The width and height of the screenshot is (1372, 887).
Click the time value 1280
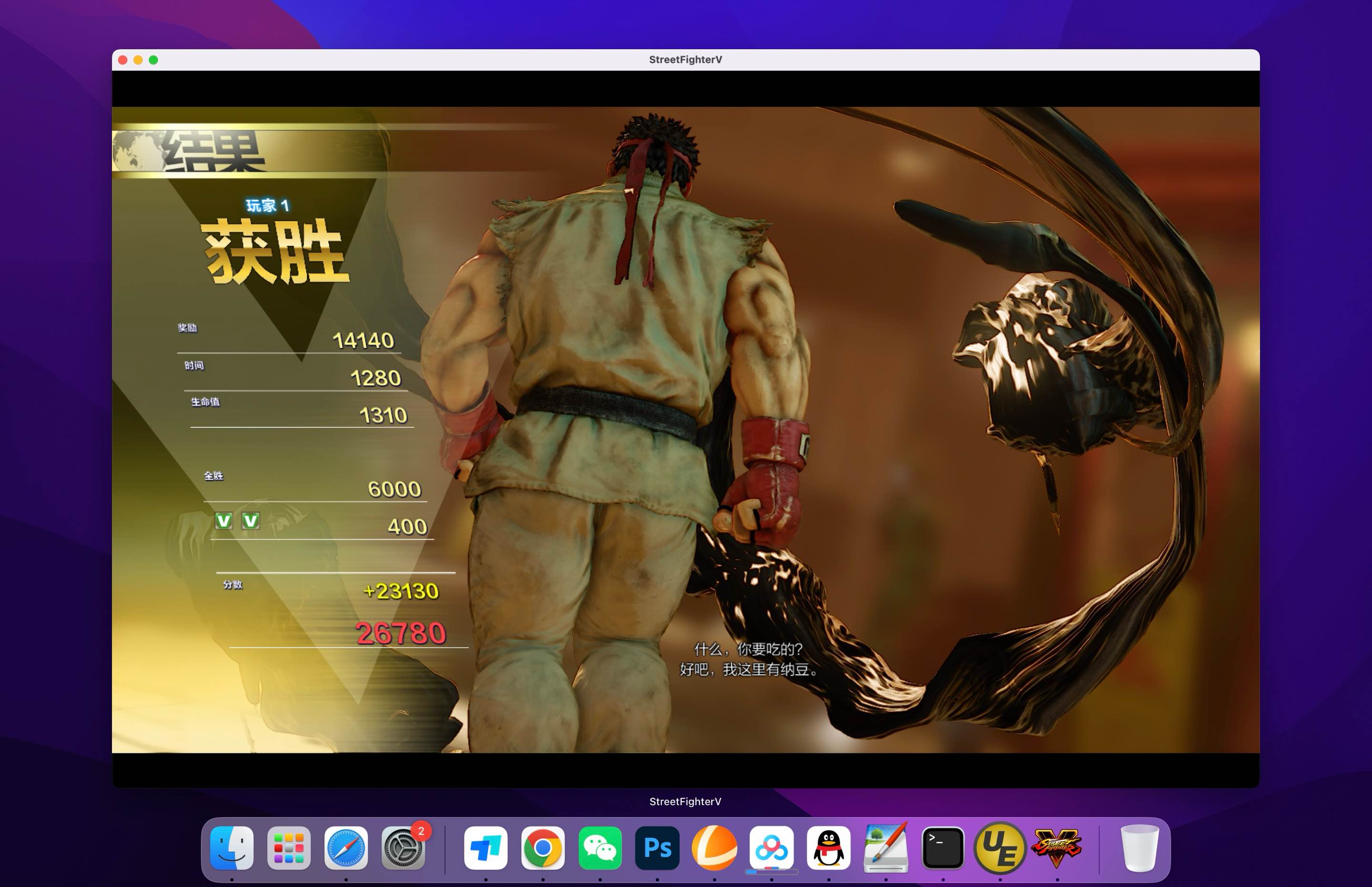tap(375, 378)
